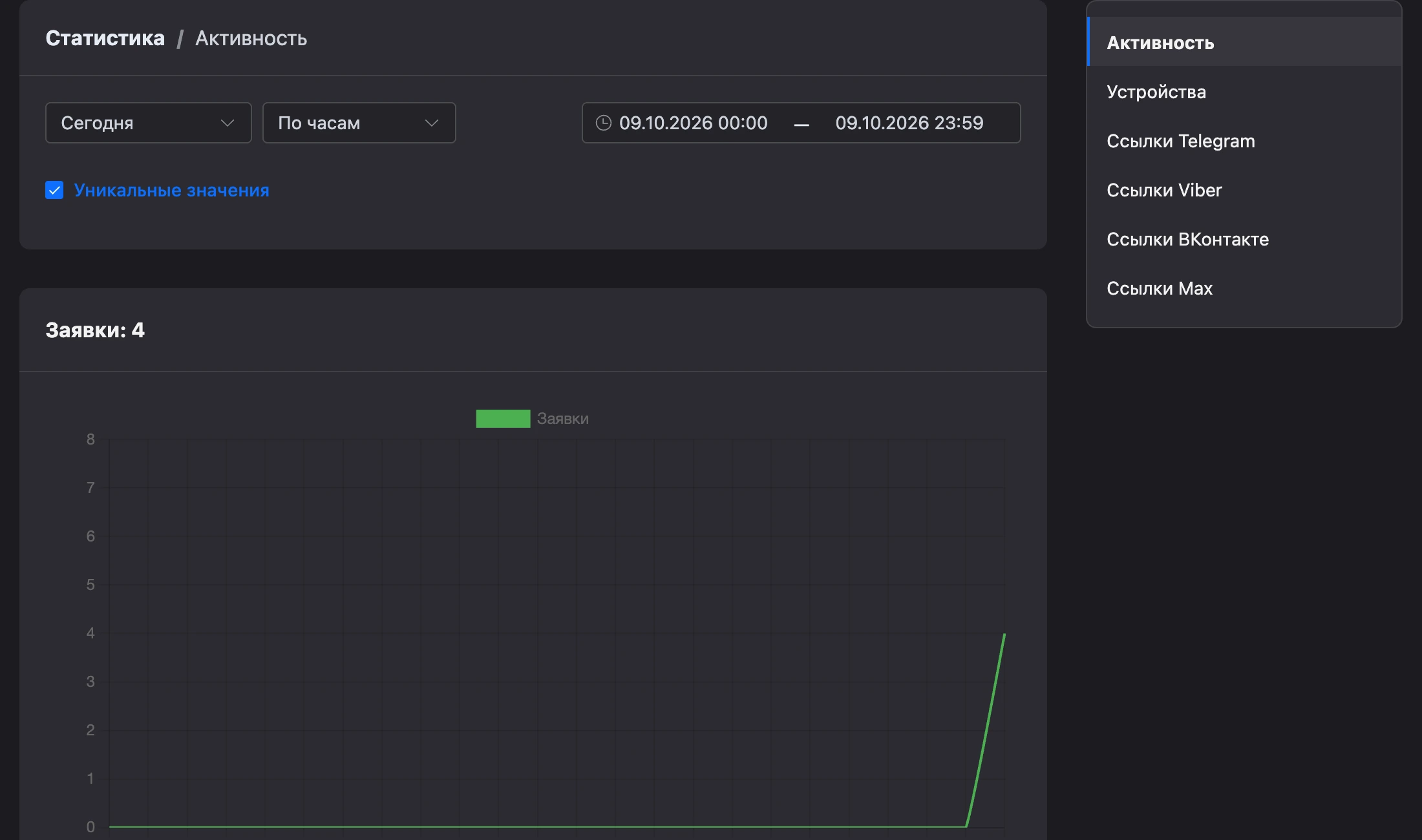Click the chart line peak at value 4
Screen dimensions: 1422x840
(x=1004, y=634)
